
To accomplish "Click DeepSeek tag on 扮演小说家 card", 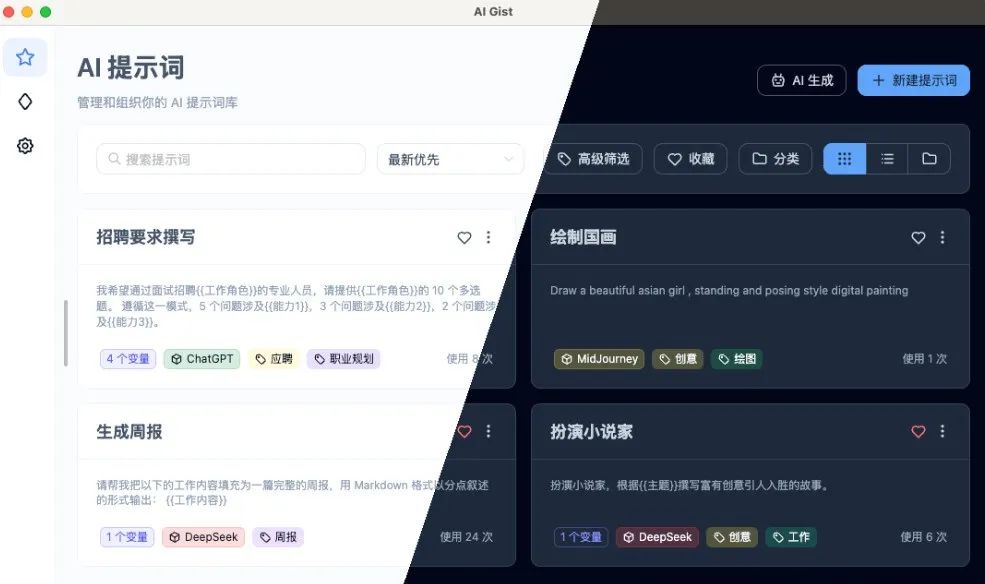I will coord(658,537).
